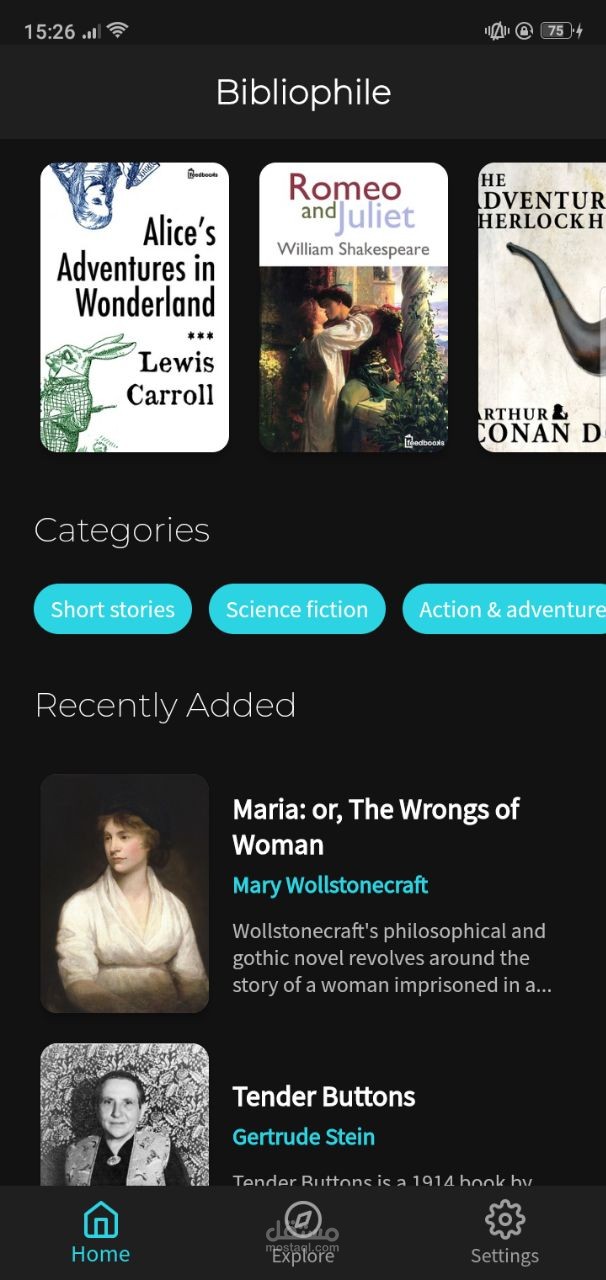Image resolution: width=606 pixels, height=1280 pixels.
Task: Open the Tender Buttons book title
Action: (x=324, y=1096)
